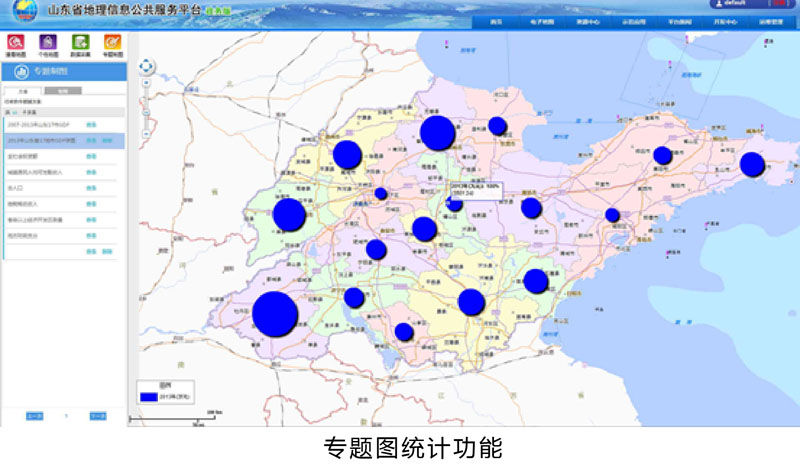Click the blue circle over Jining
Screen dimensions: 800x466
point(354,297)
